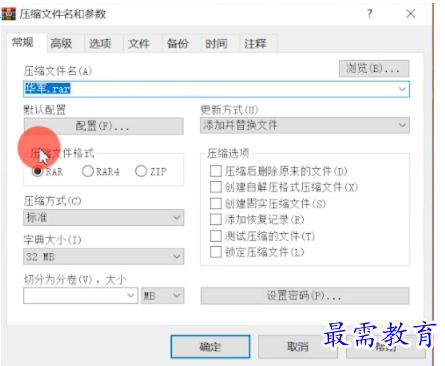Screen dimensions: 445x366
Task: Open the 更新方式 dropdown
Action: point(305,125)
